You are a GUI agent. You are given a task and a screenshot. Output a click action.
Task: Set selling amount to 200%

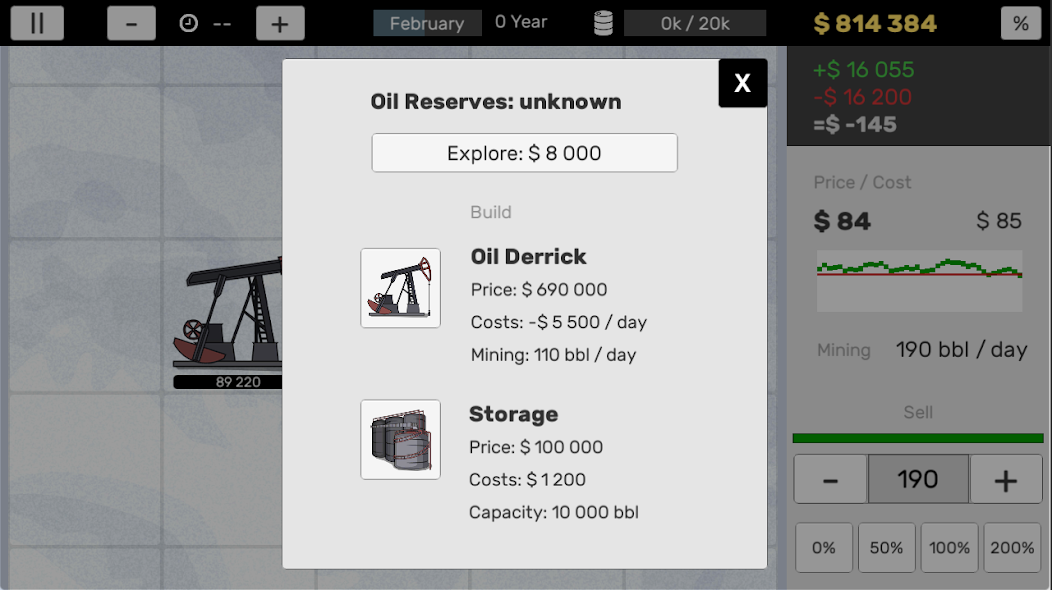point(1012,547)
